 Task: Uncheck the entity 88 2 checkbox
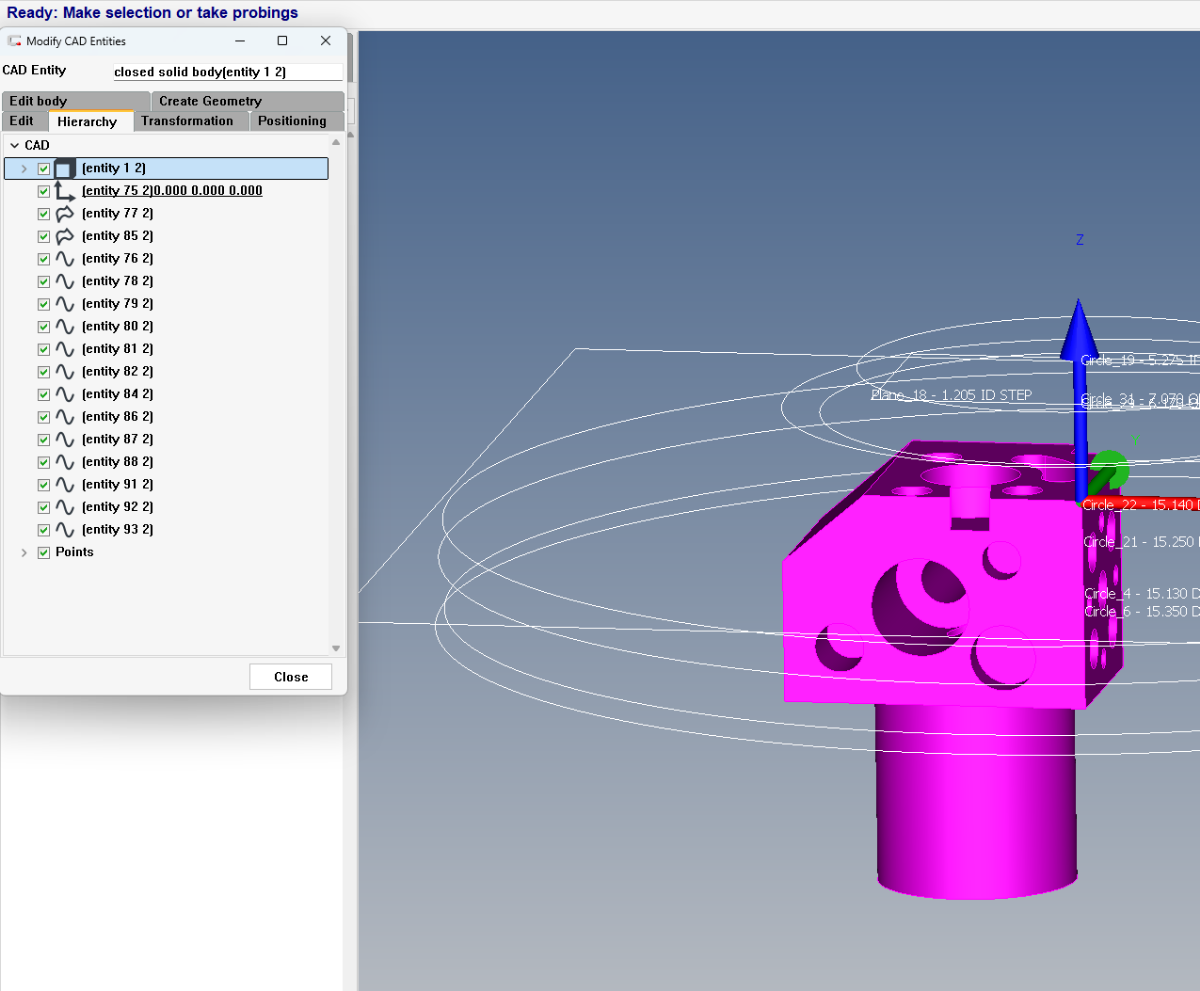tap(44, 462)
